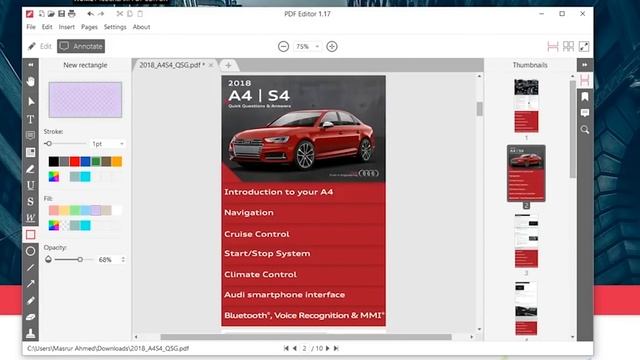Switch to Edit mode
The height and width of the screenshot is (360, 640).
click(40, 46)
